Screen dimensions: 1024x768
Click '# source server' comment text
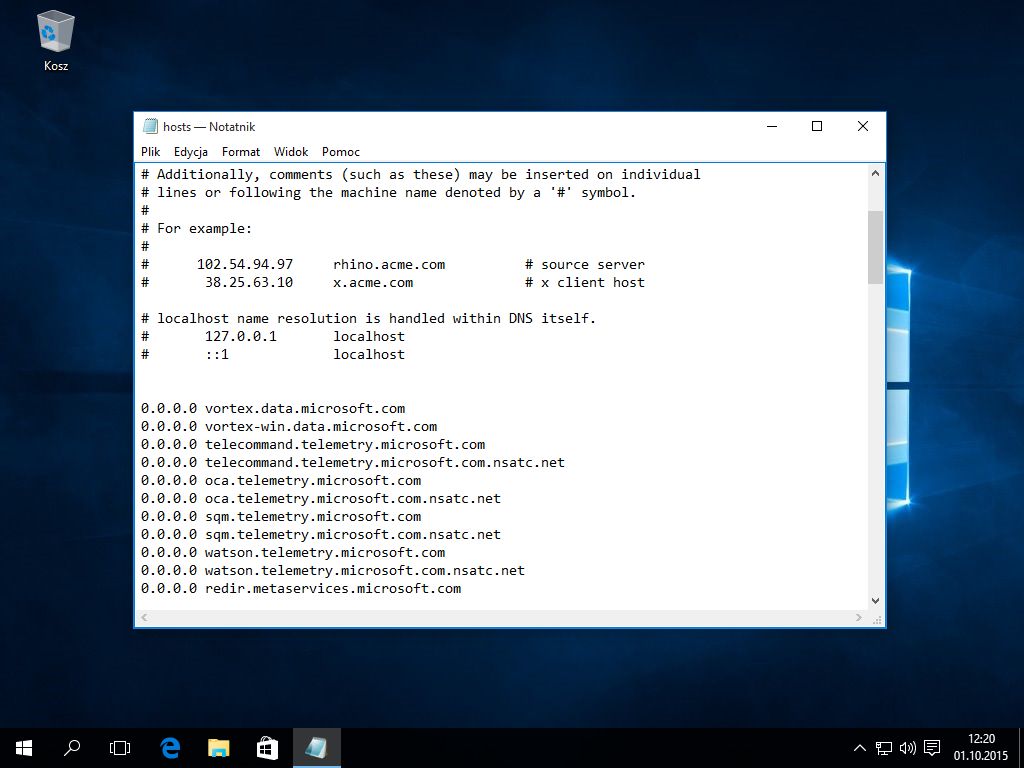(585, 264)
